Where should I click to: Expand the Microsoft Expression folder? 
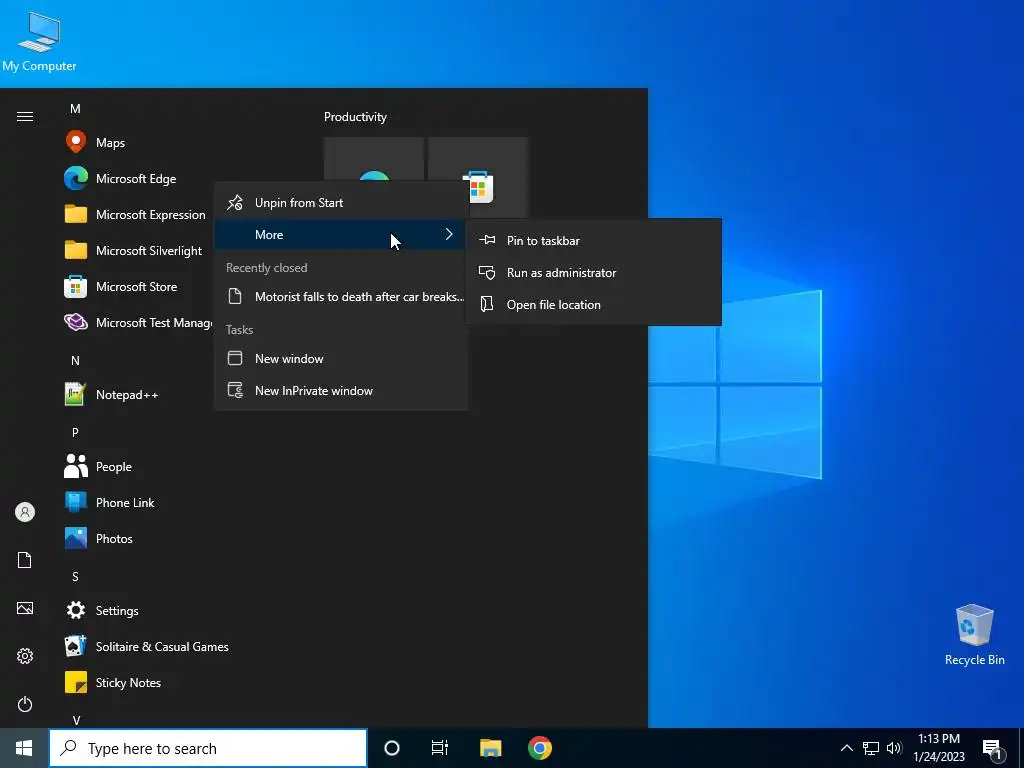coord(136,214)
